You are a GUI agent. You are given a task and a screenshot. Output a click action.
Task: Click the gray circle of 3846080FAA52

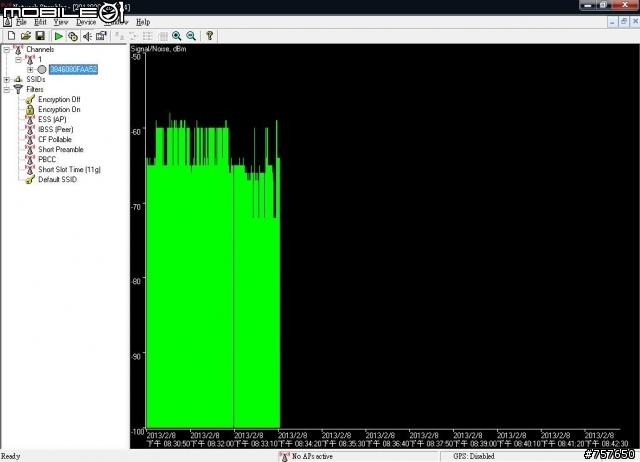point(42,69)
